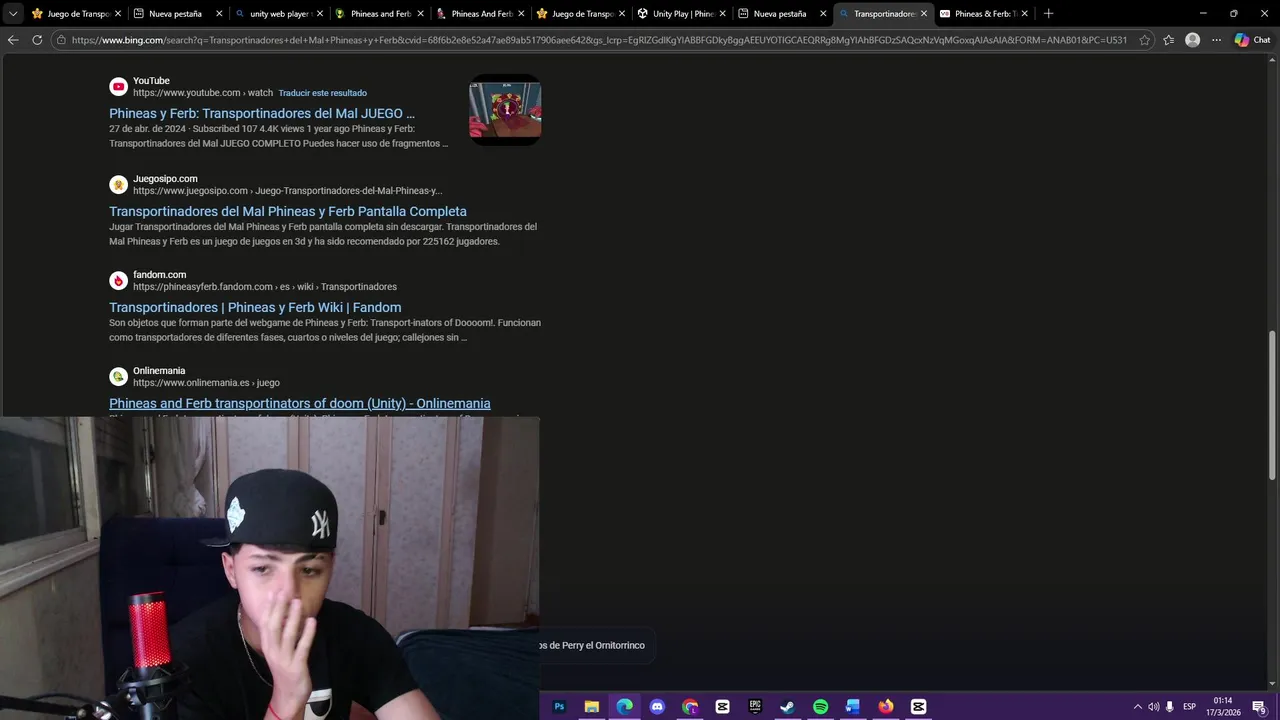Launch Firefox from the taskbar
This screenshot has height=720, width=1280.
pos(886,707)
